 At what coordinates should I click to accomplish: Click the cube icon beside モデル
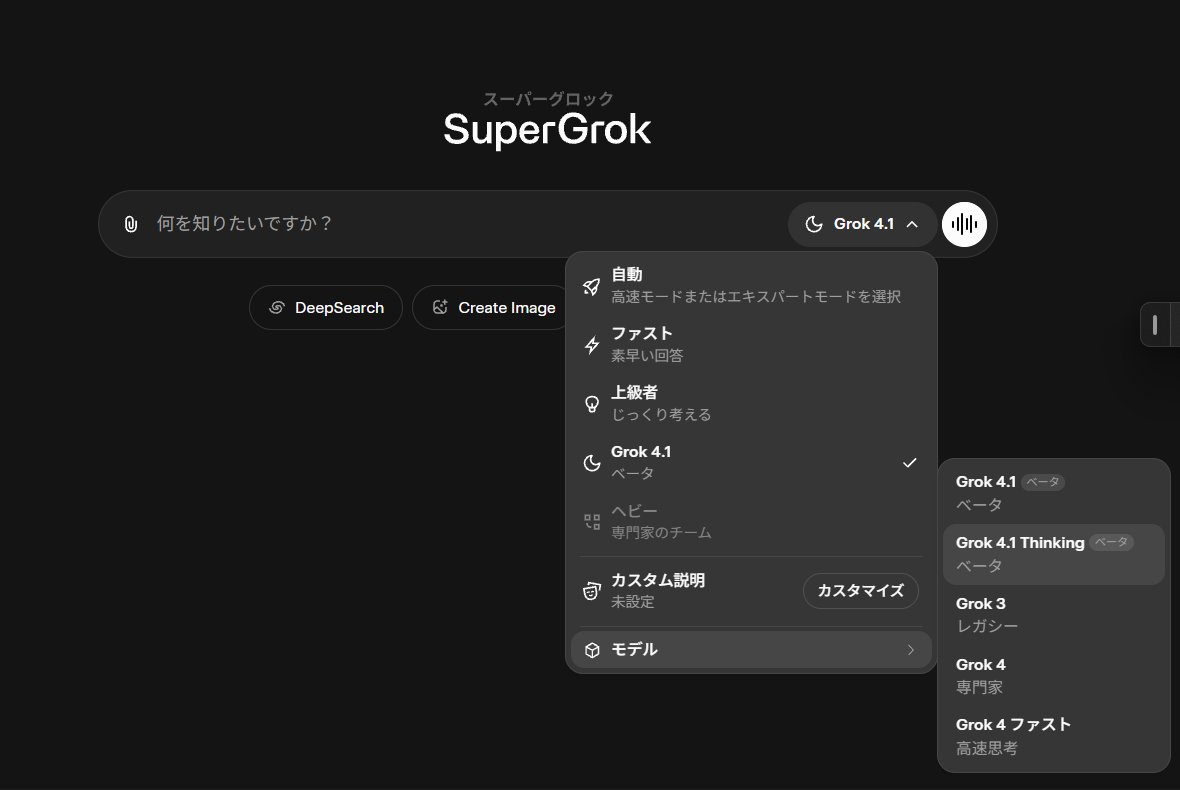click(592, 650)
